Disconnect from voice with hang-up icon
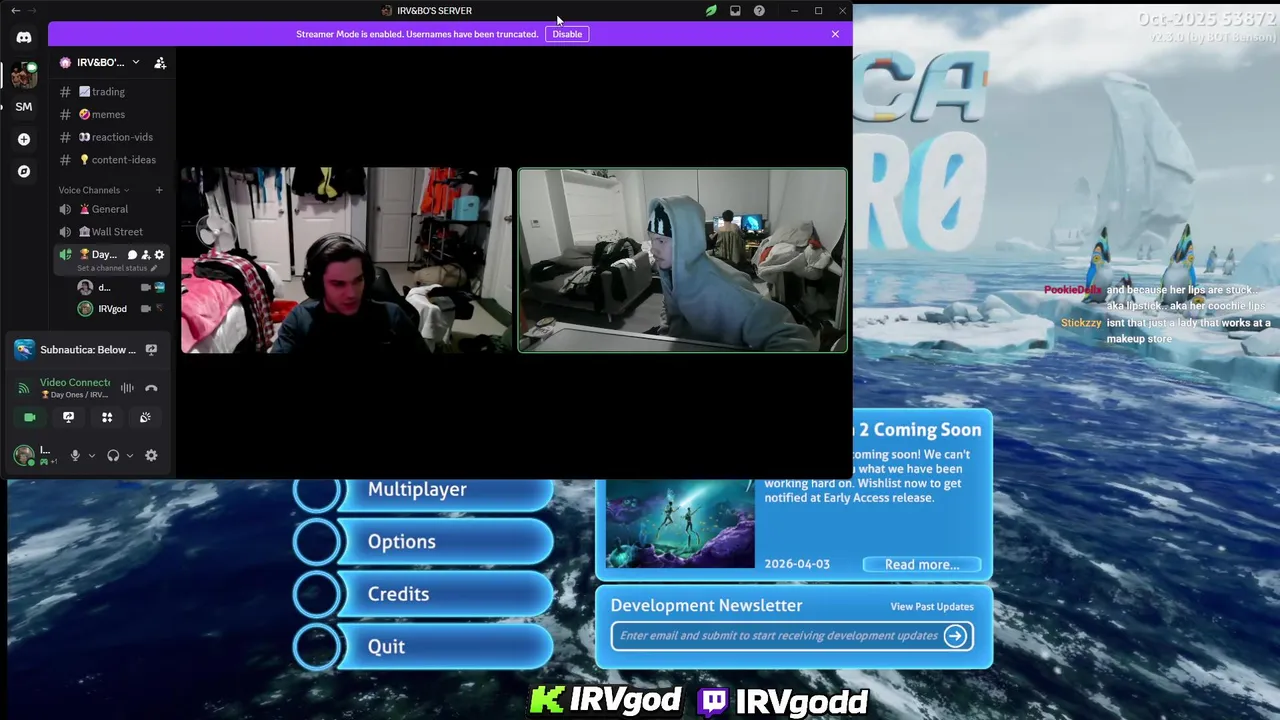 pos(151,388)
